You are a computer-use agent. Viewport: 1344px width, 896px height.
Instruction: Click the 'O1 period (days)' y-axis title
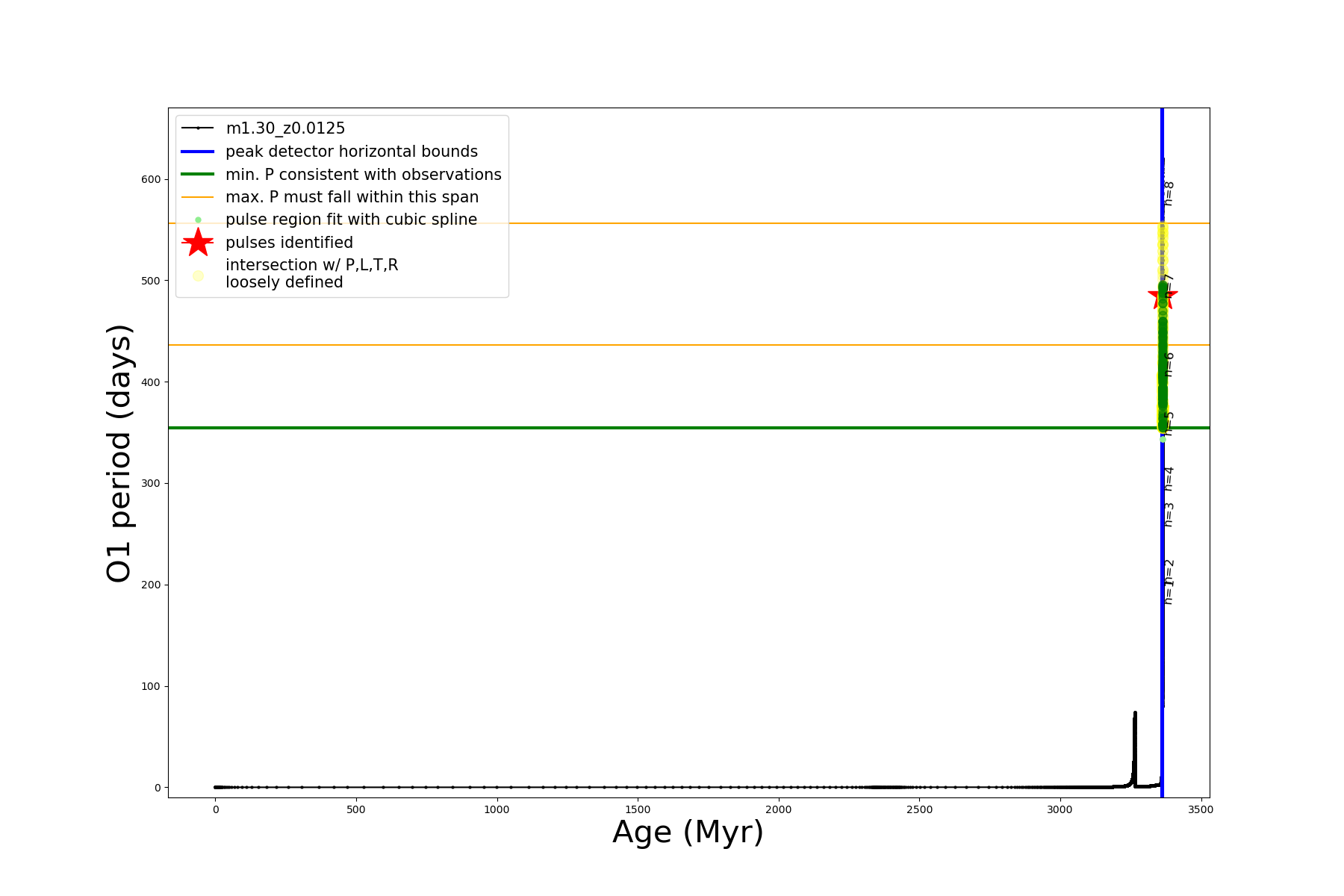(119, 452)
